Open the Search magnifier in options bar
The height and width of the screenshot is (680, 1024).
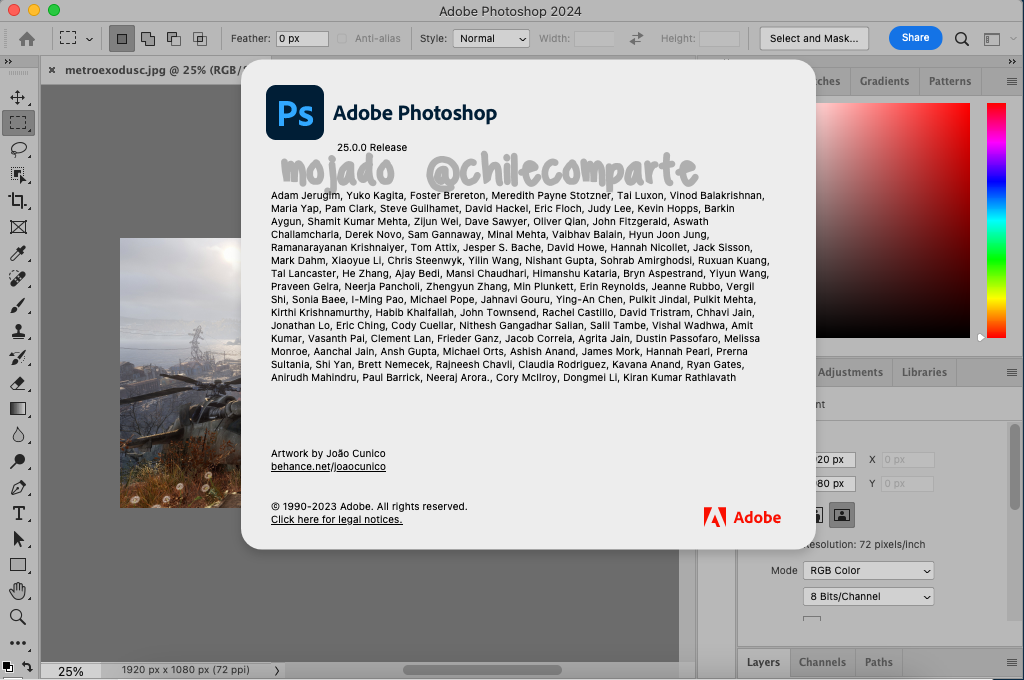(x=961, y=39)
